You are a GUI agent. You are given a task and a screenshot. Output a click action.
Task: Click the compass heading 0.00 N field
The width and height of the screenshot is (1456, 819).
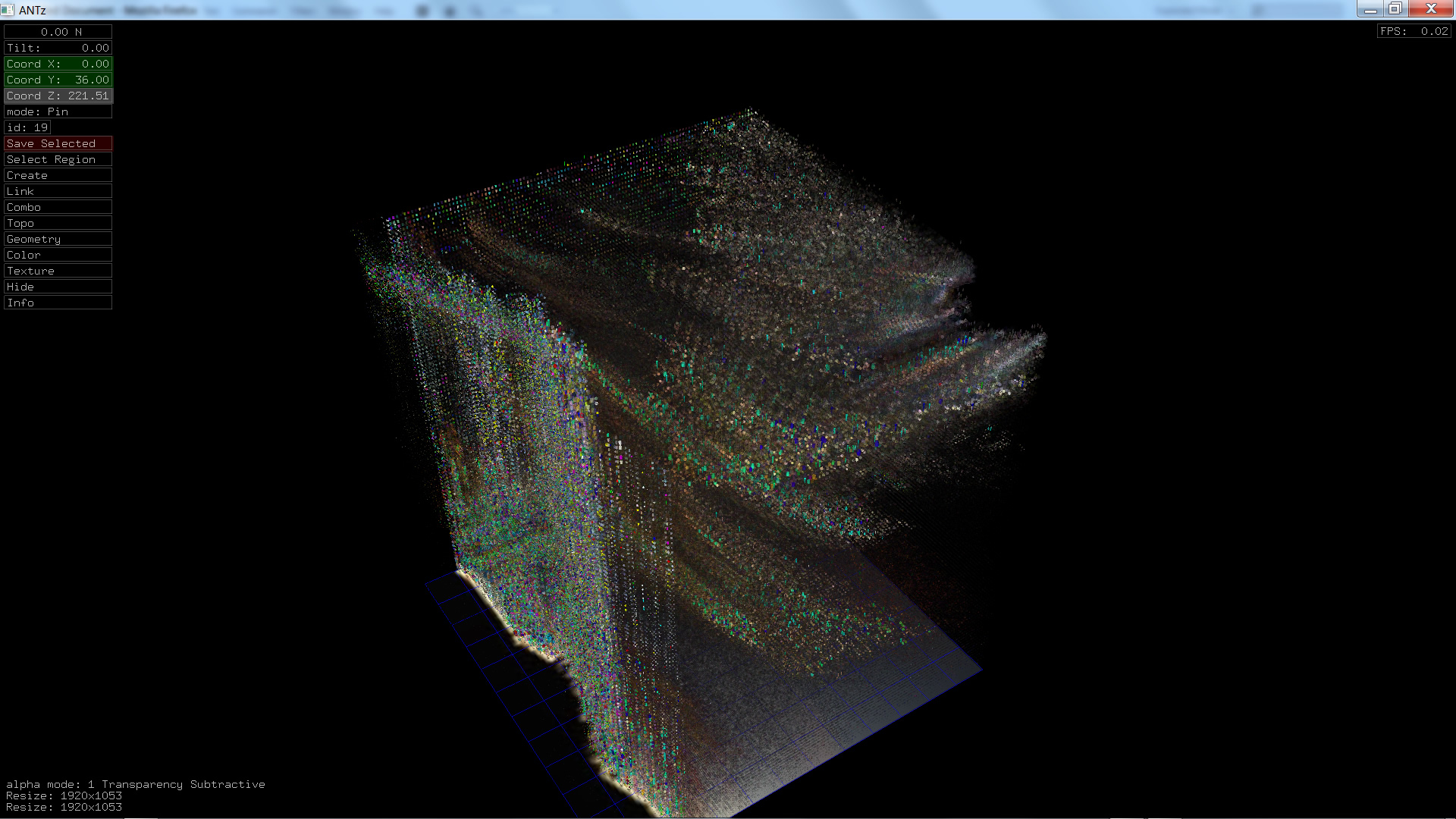coord(58,32)
